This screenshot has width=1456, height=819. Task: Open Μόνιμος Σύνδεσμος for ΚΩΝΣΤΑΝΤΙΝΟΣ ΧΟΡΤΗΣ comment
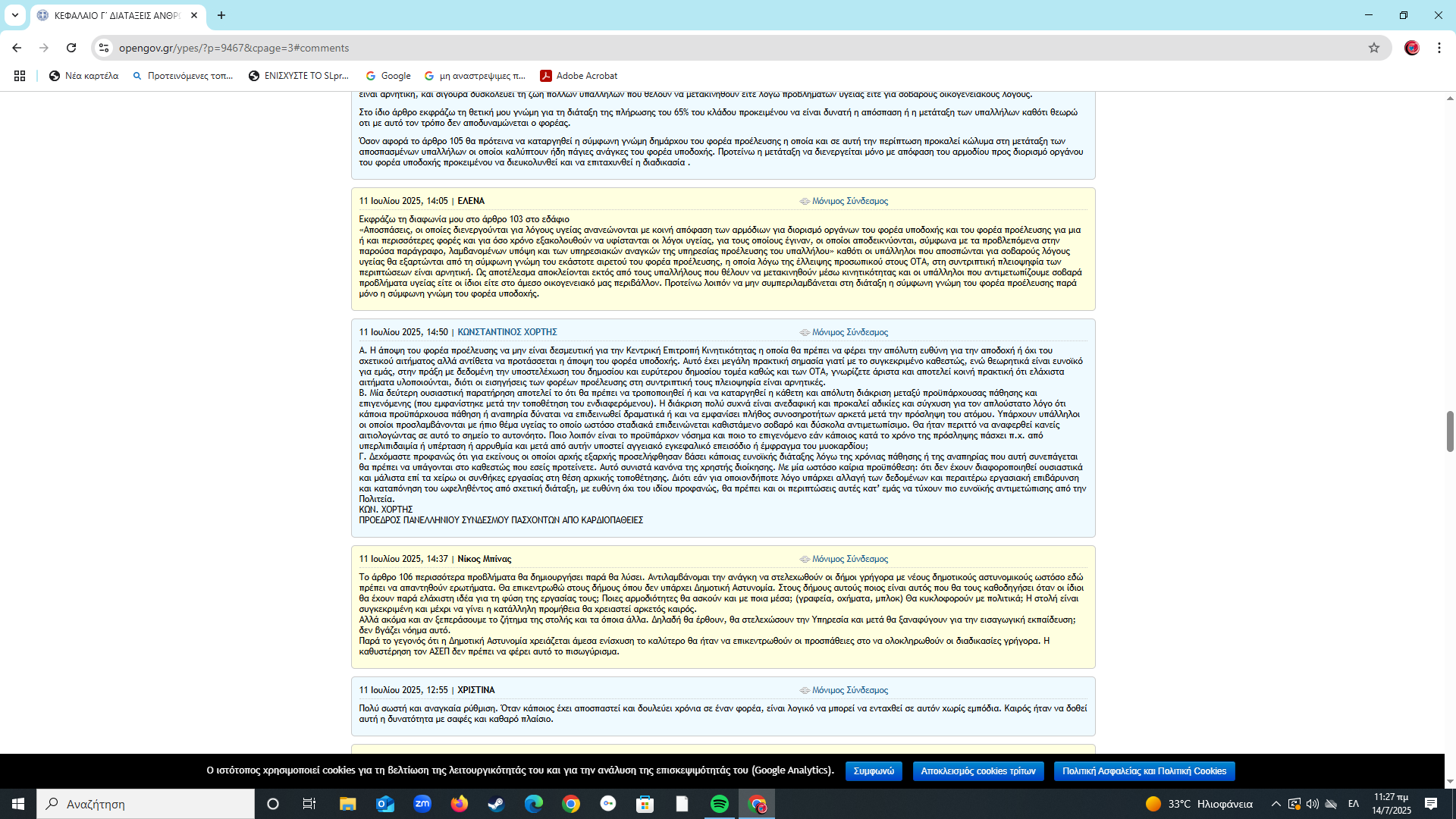coord(849,332)
